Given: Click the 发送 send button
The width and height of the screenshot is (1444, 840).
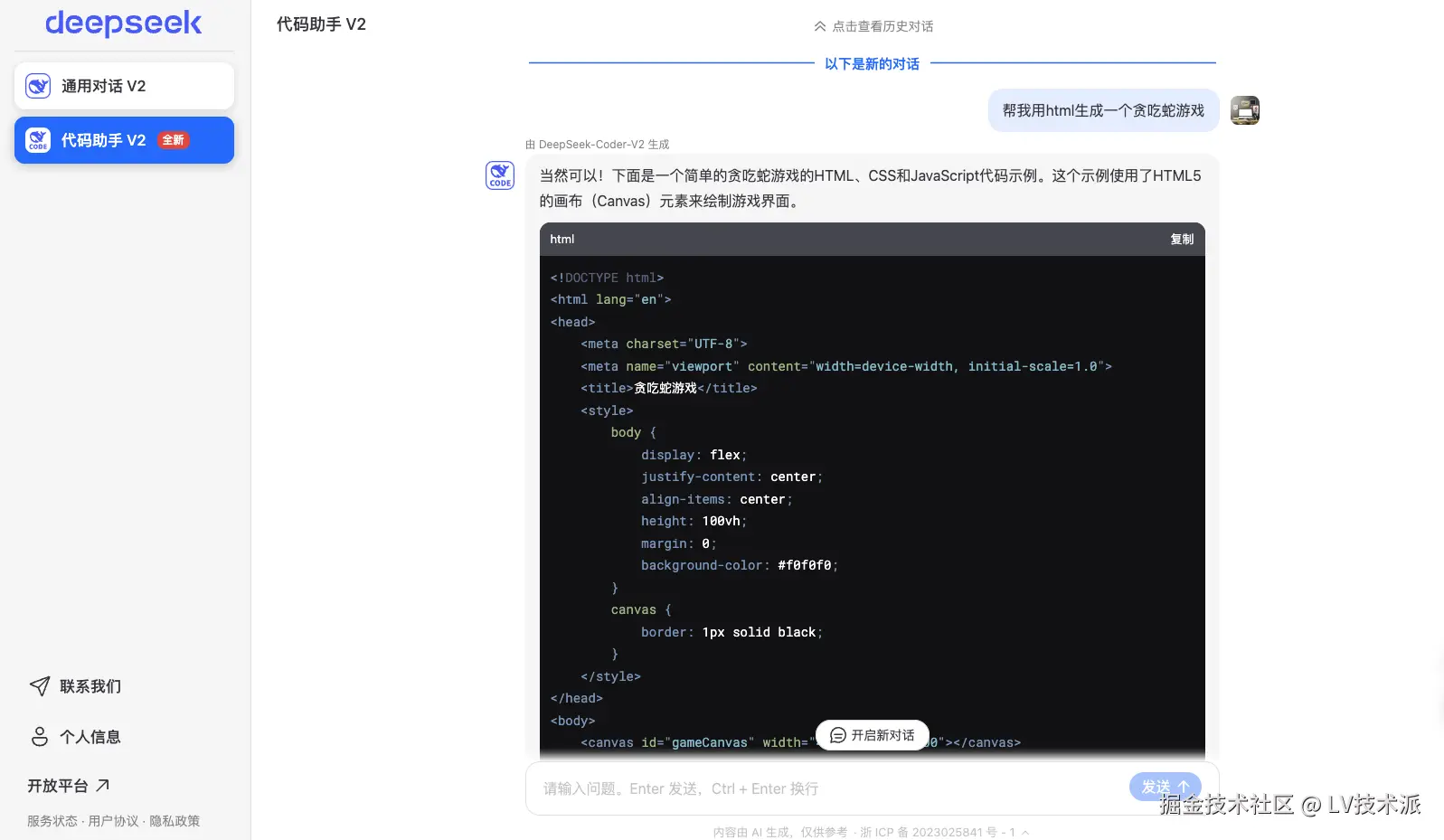Looking at the screenshot, I should click(x=1166, y=787).
